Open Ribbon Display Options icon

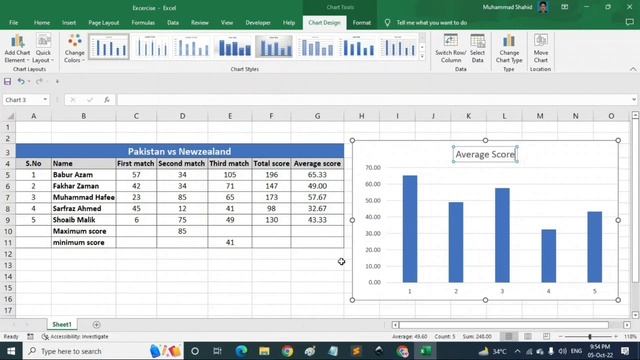564,7
